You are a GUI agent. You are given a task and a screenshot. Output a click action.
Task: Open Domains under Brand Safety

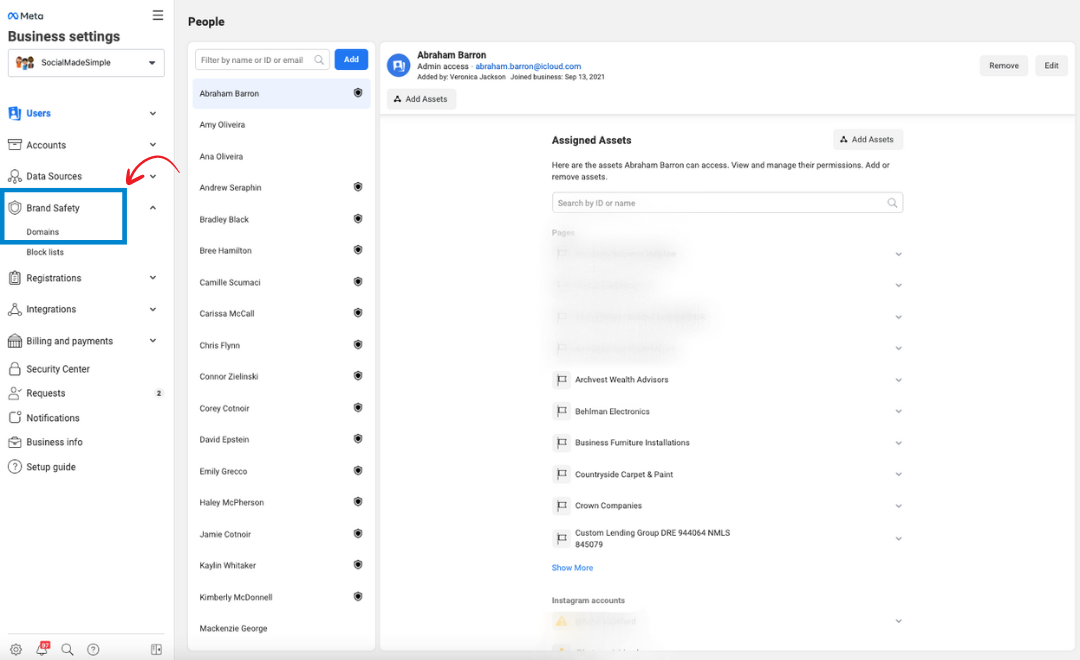pyautogui.click(x=43, y=232)
